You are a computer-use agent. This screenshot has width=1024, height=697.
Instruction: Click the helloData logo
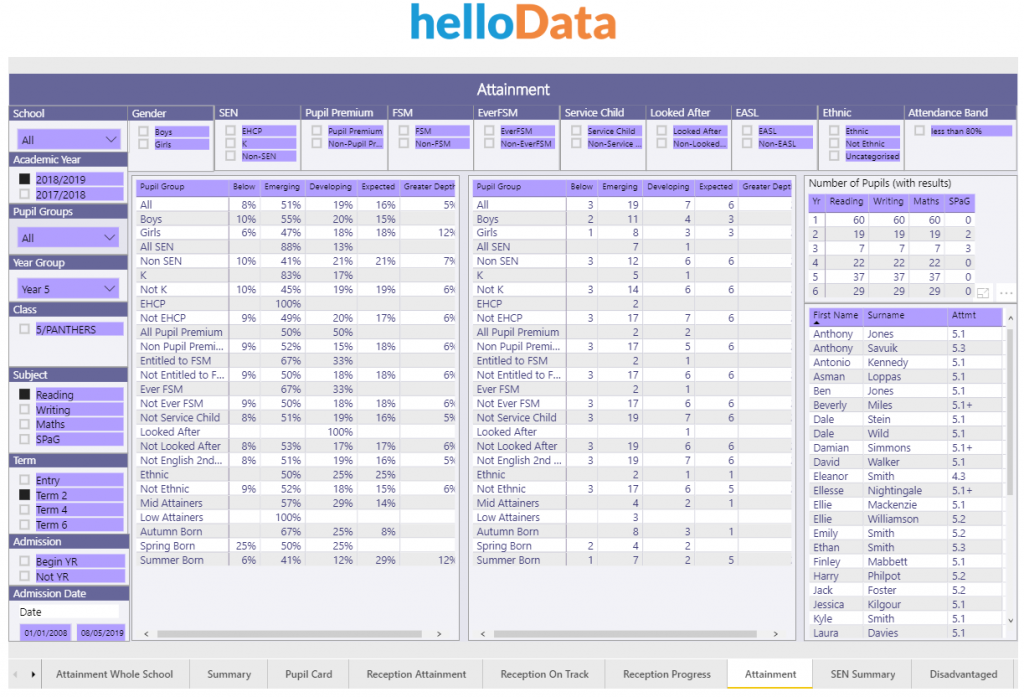pyautogui.click(x=512, y=22)
